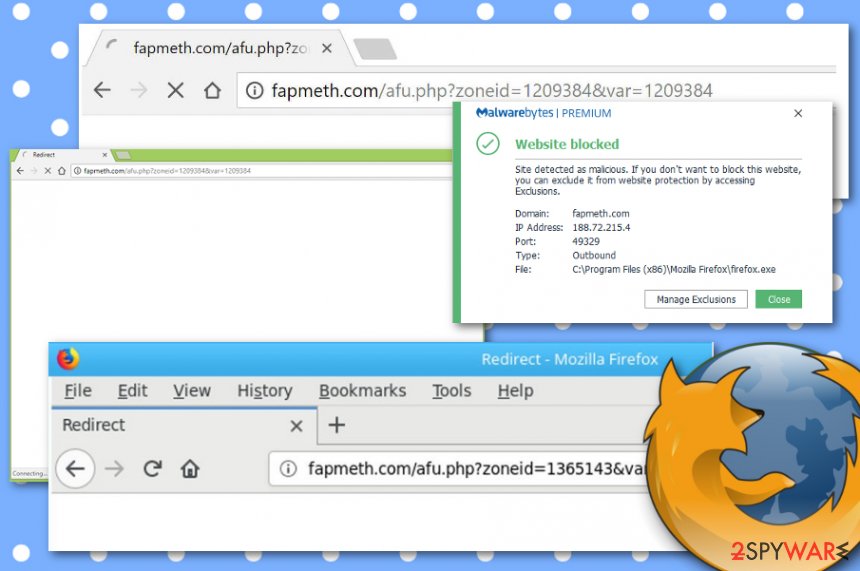Click the Firefox back button
This screenshot has height=571, width=860.
click(75, 468)
